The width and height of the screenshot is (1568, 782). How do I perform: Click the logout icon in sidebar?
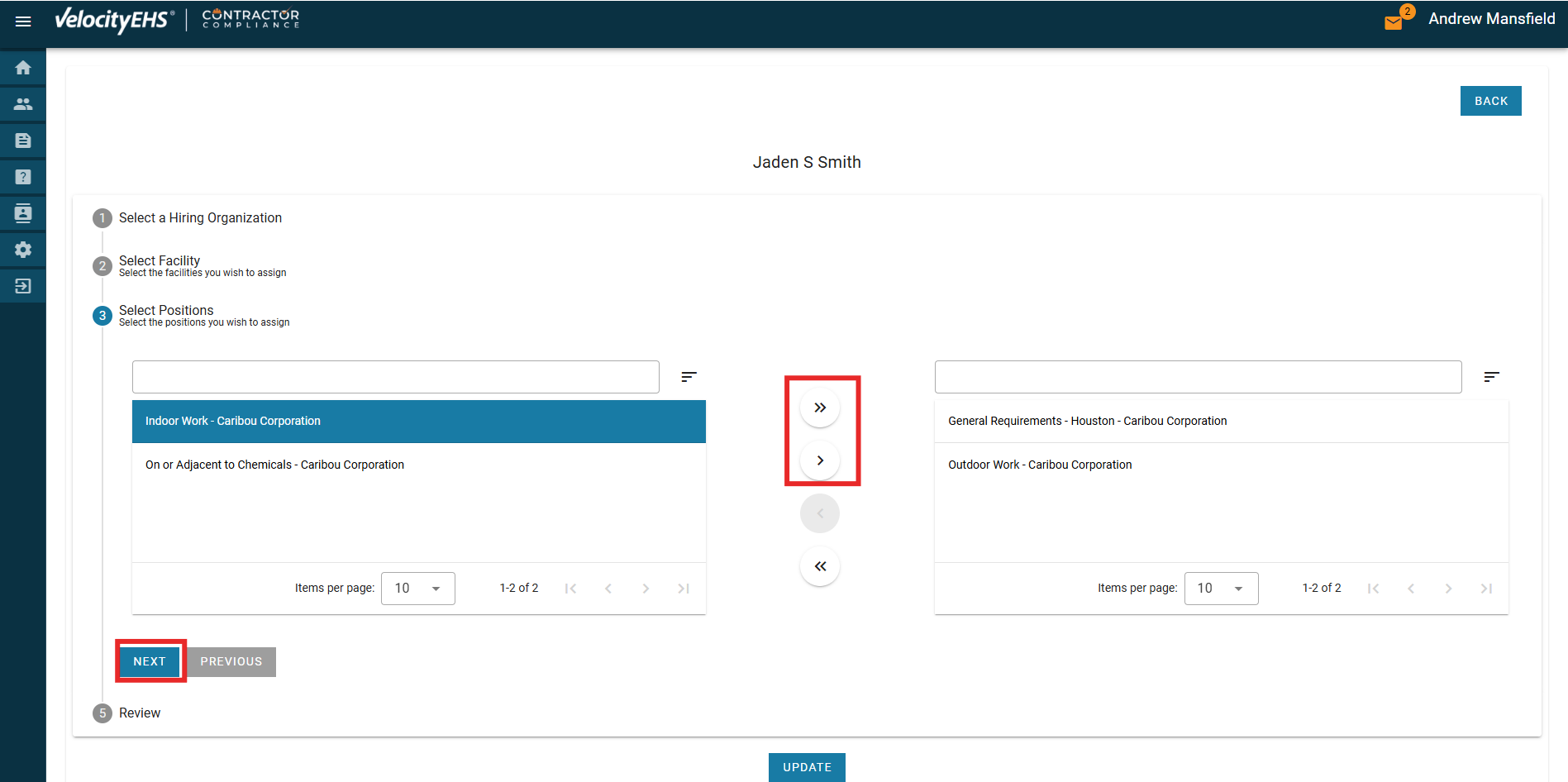(x=23, y=286)
